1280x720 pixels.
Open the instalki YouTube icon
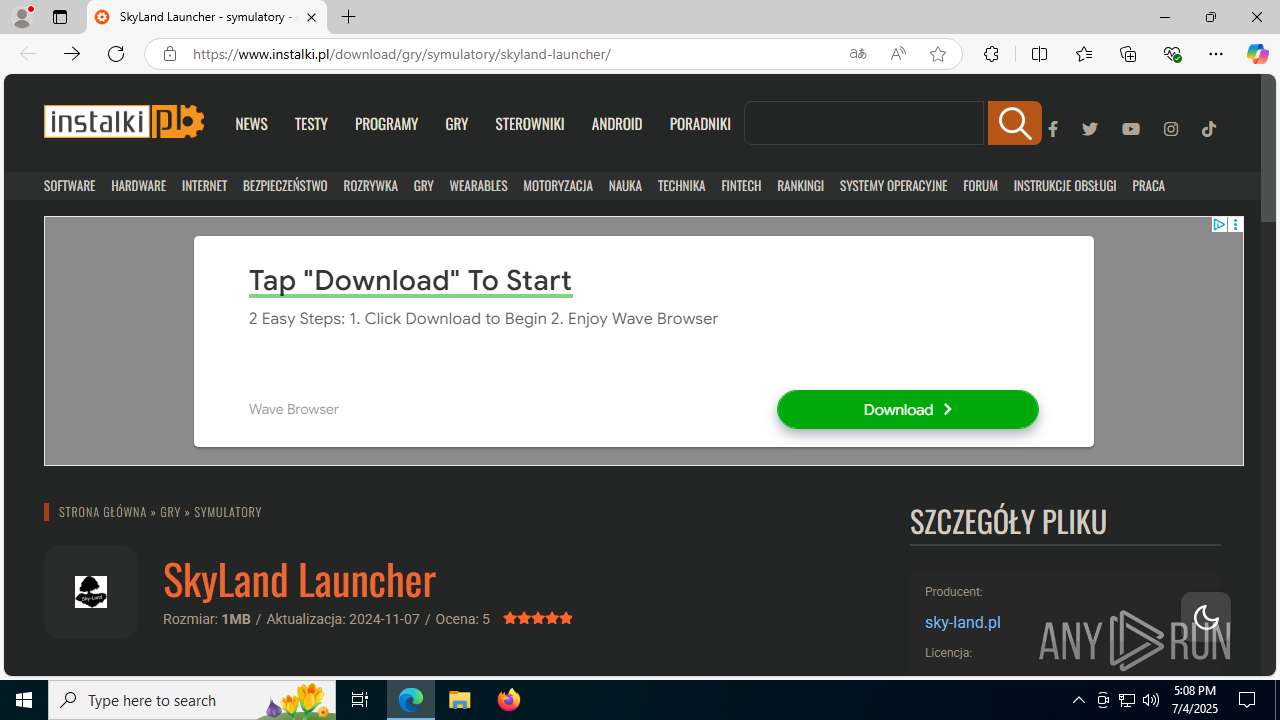point(1131,129)
